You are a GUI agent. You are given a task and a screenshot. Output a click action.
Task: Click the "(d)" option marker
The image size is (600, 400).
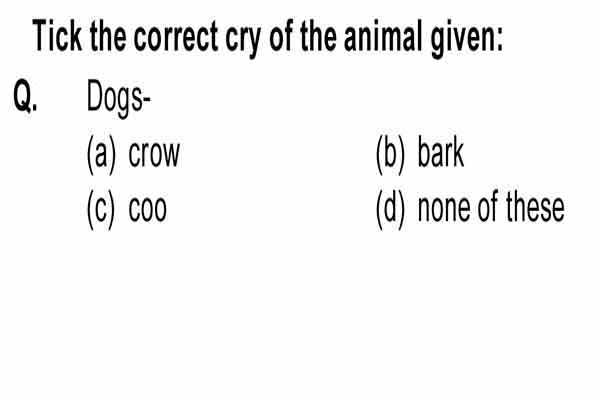click(390, 210)
